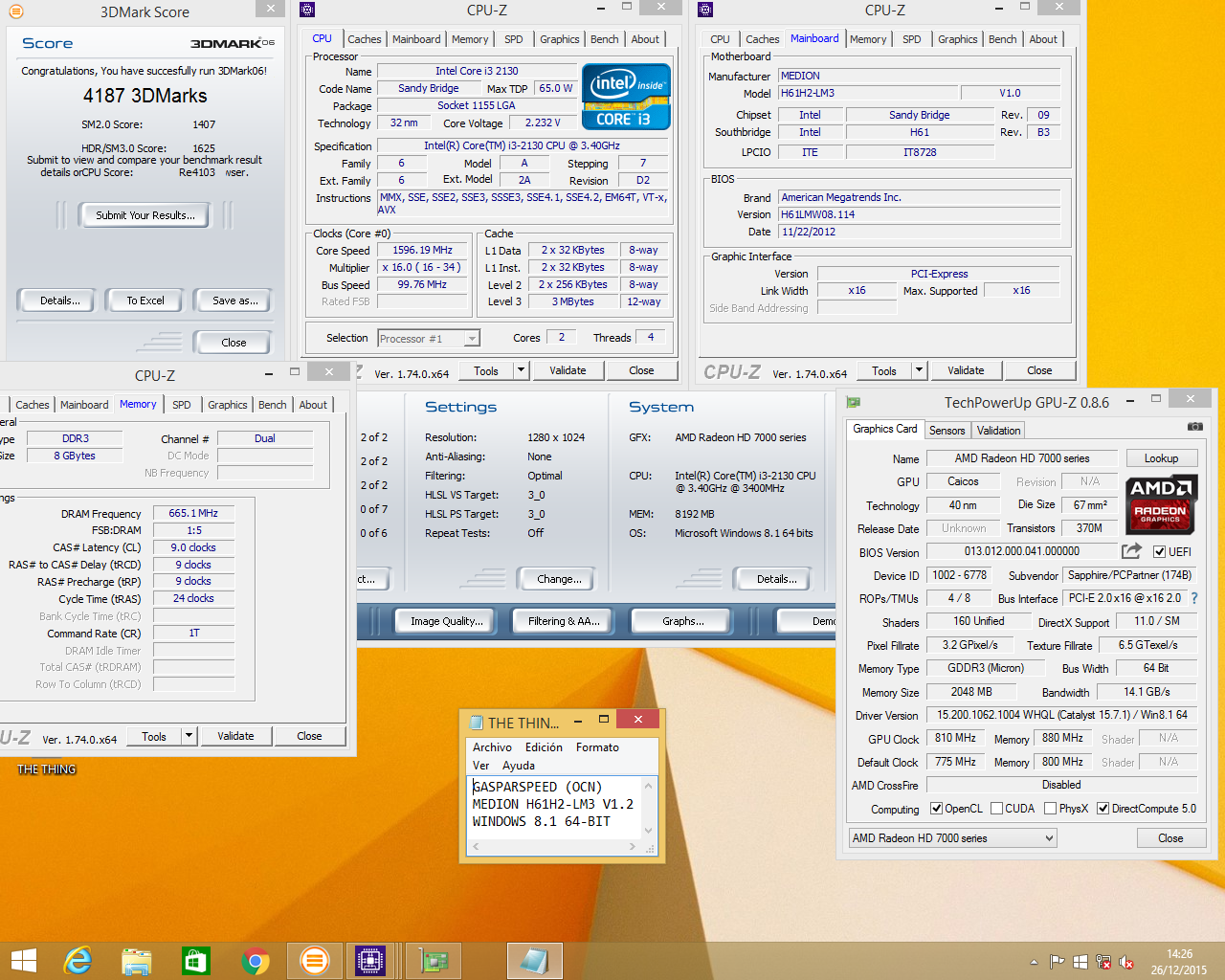The height and width of the screenshot is (980, 1225).
Task: Click the Intel Core i3 logo
Action: coord(626,97)
